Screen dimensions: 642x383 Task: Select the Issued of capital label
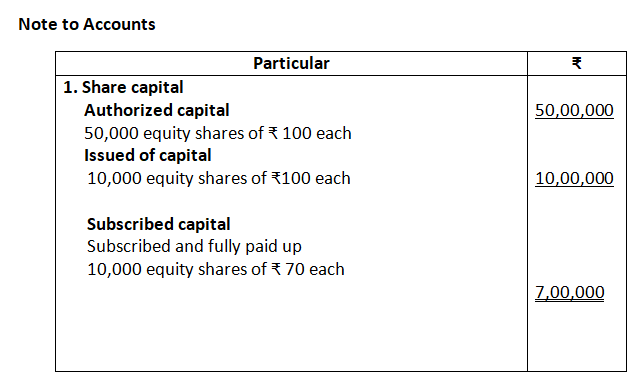coord(147,155)
